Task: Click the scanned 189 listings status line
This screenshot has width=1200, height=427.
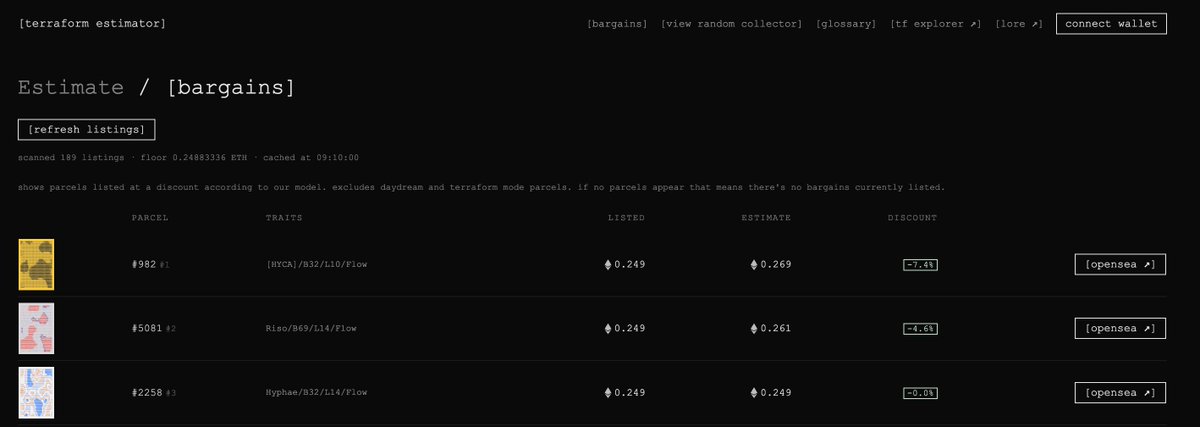Action: click(188, 157)
